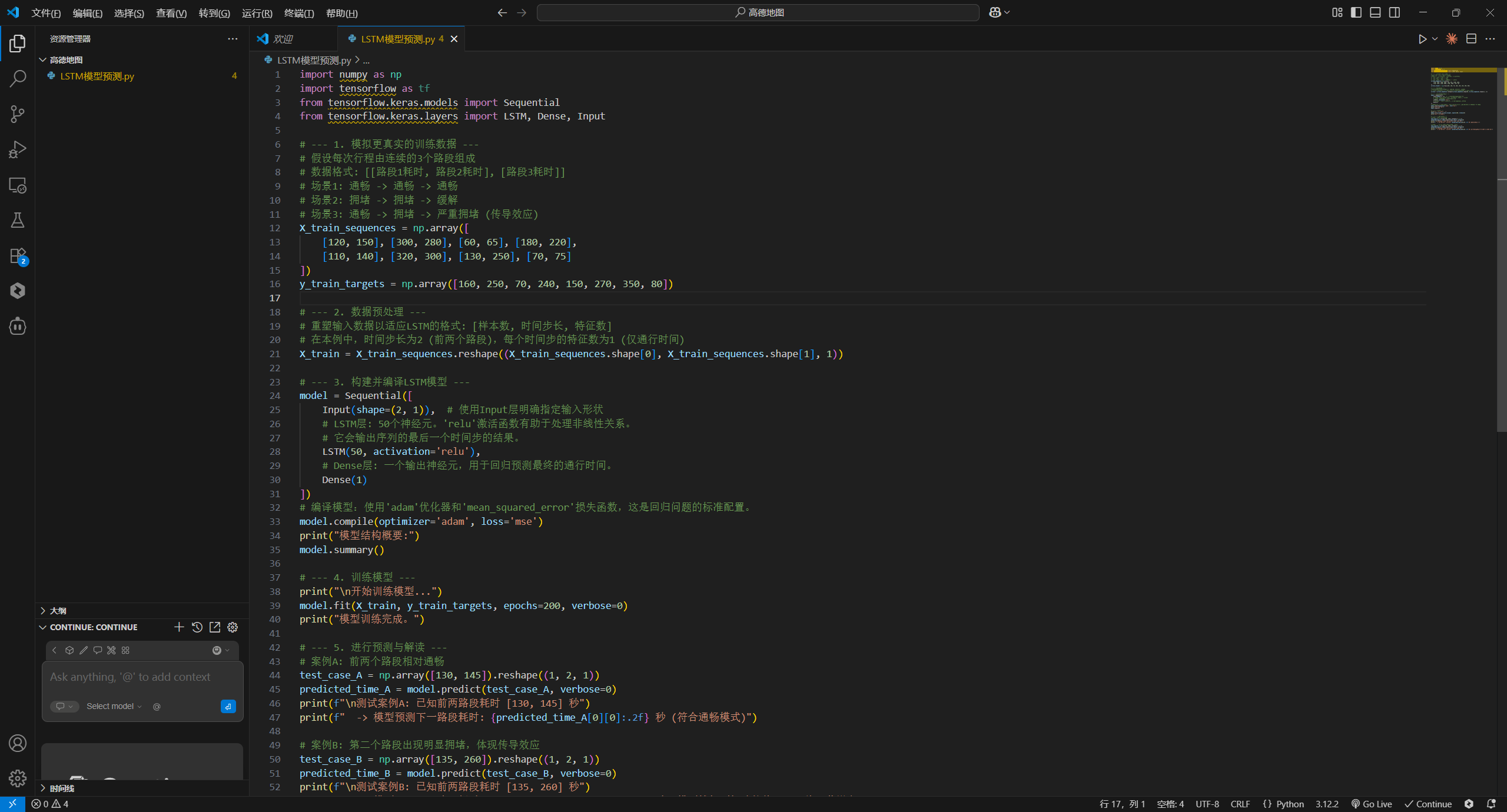Click the UTF-8 encoding indicator

1207,804
